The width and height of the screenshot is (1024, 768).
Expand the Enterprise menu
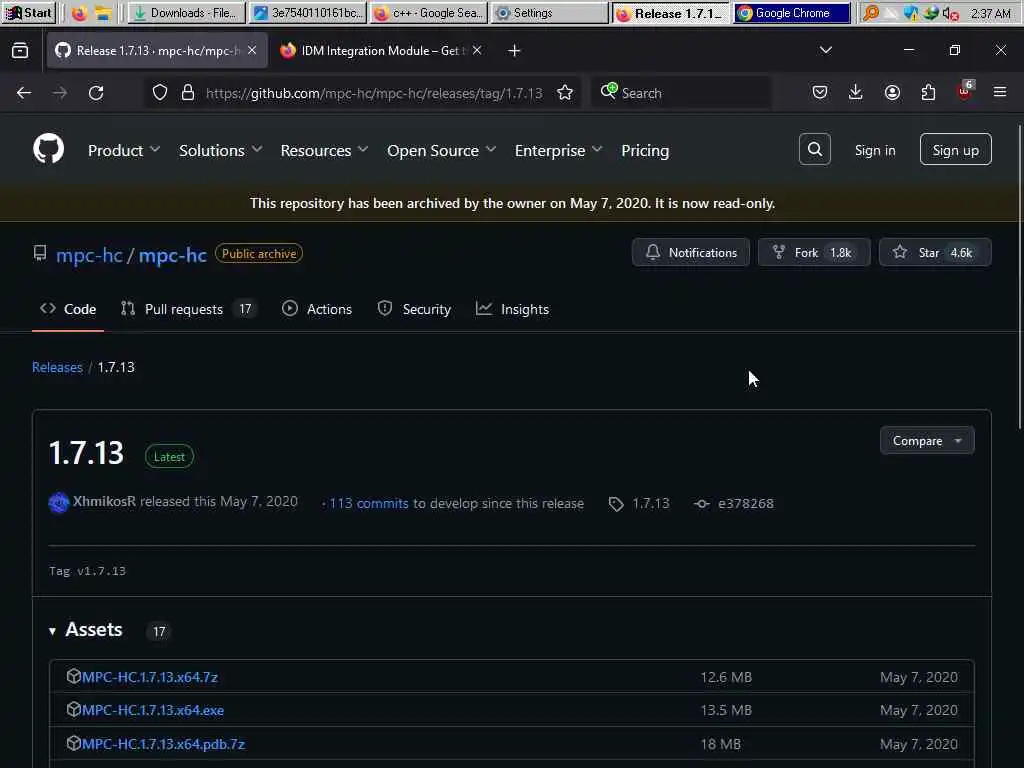click(x=558, y=150)
